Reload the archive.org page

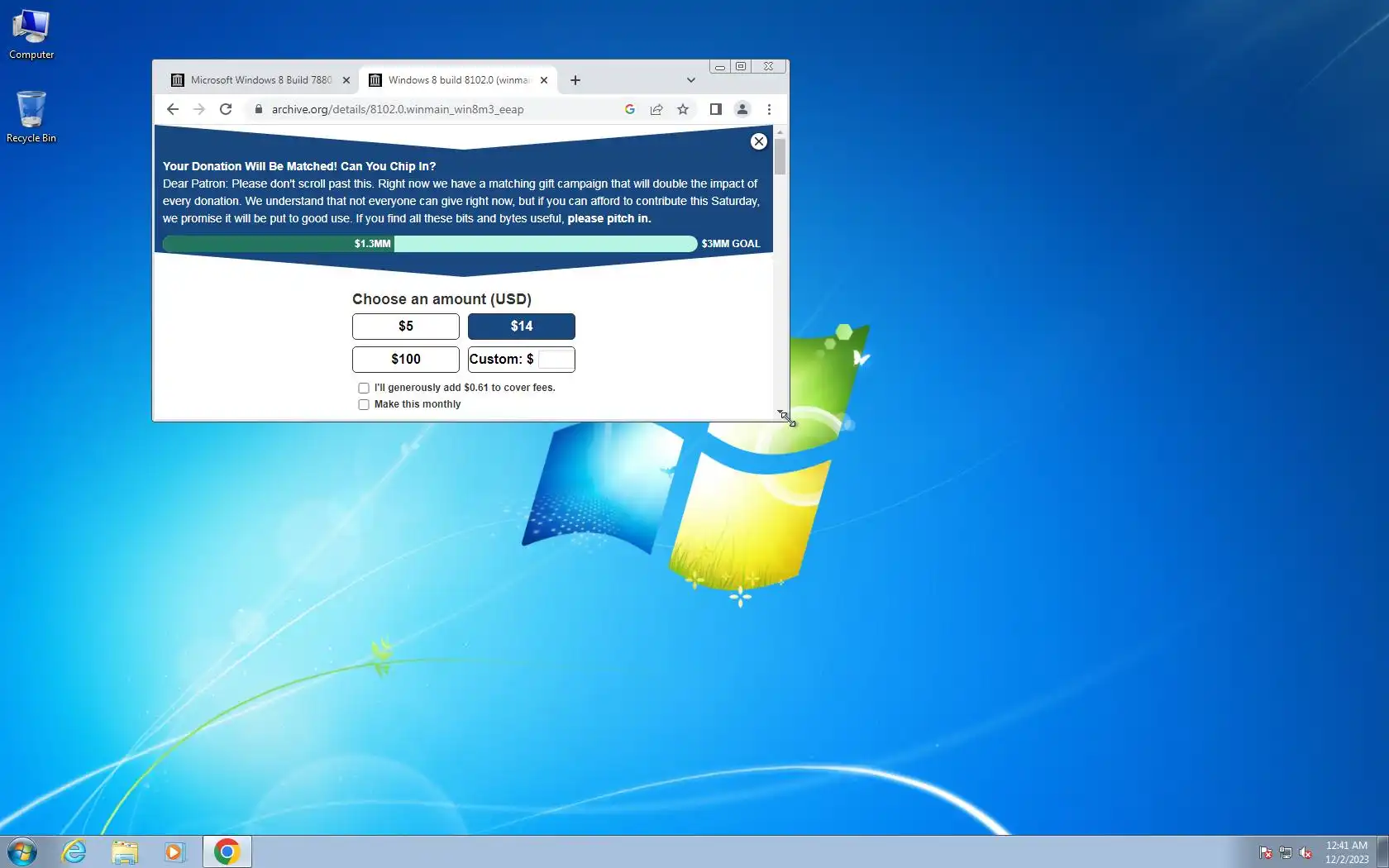pyautogui.click(x=226, y=109)
